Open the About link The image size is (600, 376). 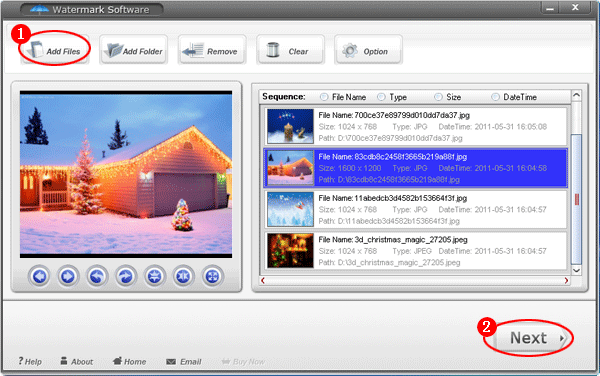pos(77,361)
